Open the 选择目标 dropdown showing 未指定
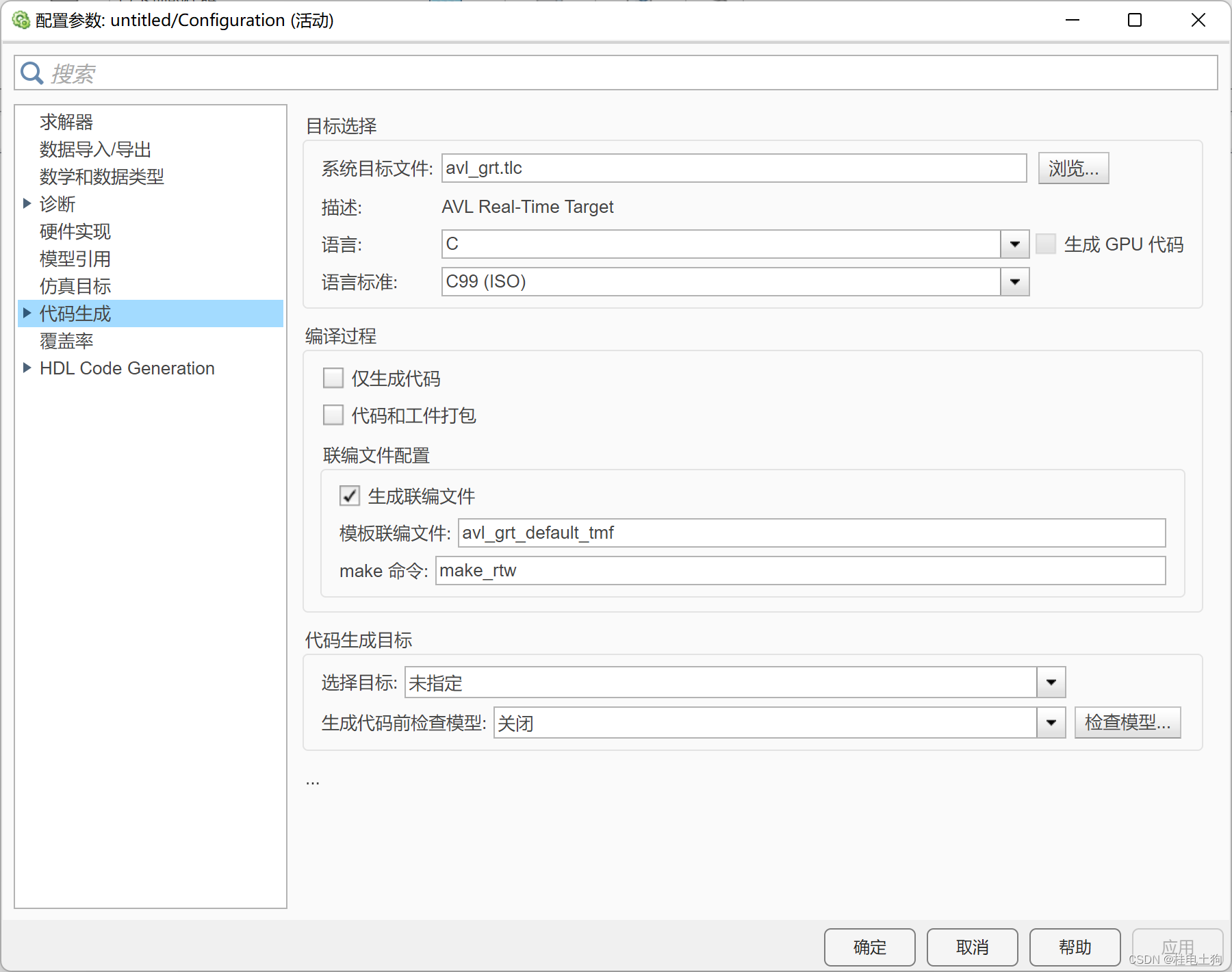 click(x=1052, y=682)
